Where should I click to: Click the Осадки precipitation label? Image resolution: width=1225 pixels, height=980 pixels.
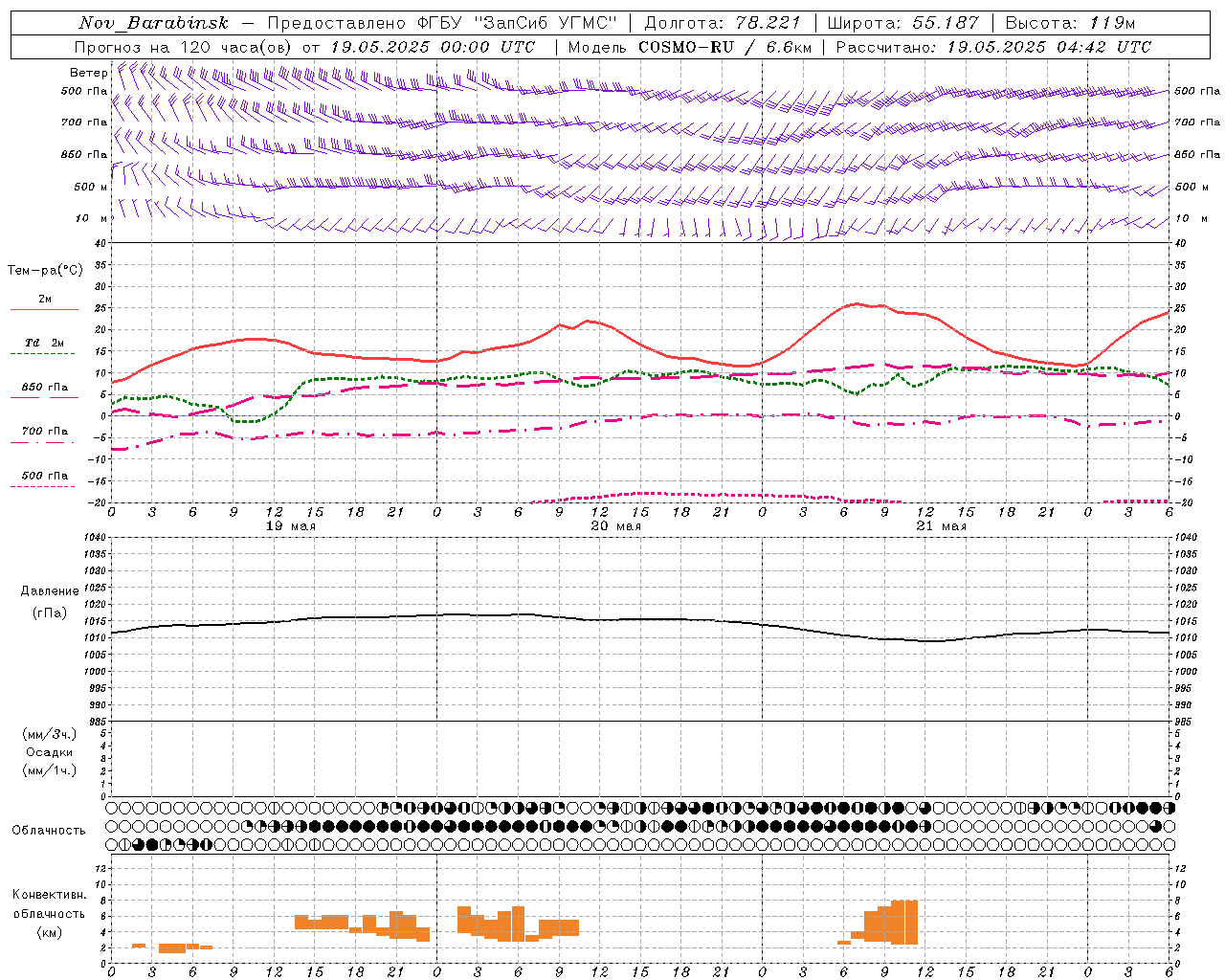click(x=50, y=752)
